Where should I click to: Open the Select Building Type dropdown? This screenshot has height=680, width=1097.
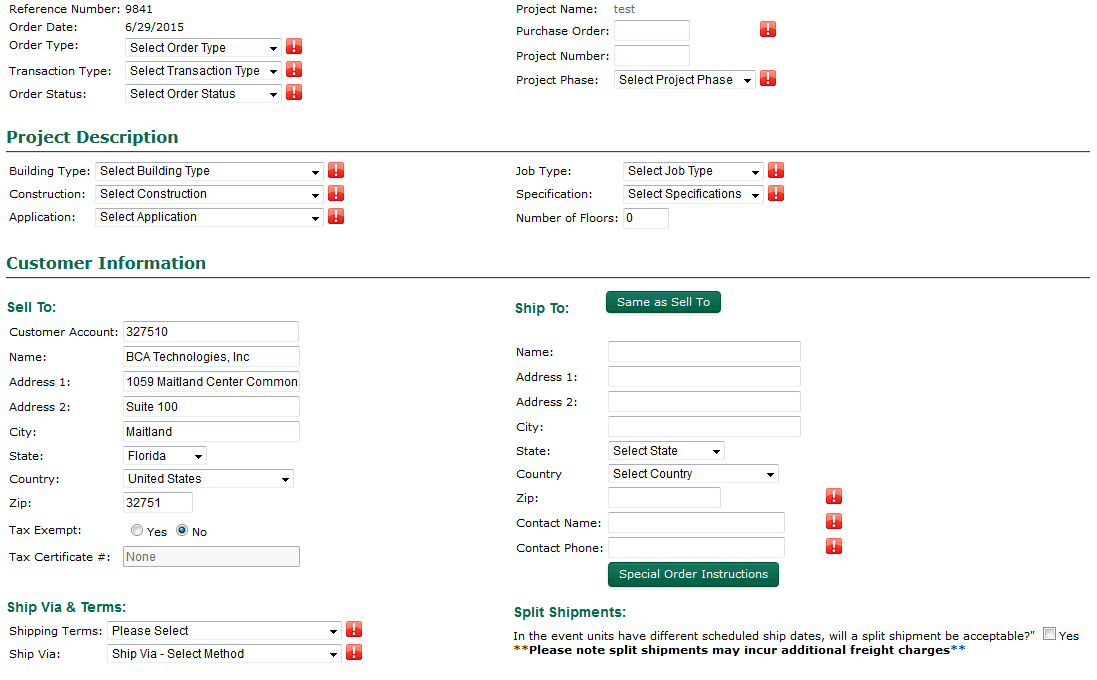pos(209,171)
